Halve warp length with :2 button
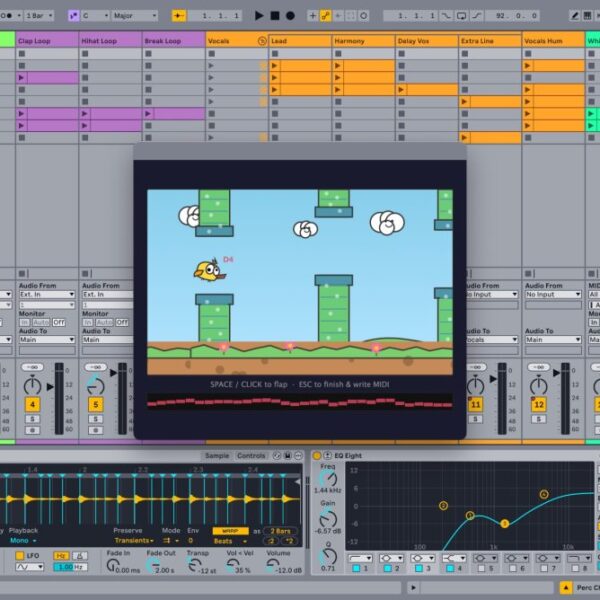The width and height of the screenshot is (600, 600). [x=271, y=541]
